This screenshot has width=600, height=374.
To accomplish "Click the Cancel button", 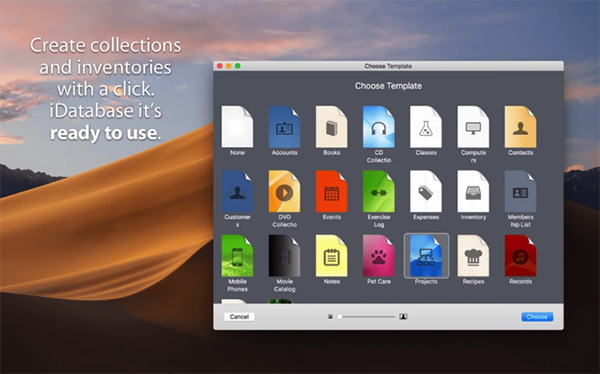I will pos(239,317).
